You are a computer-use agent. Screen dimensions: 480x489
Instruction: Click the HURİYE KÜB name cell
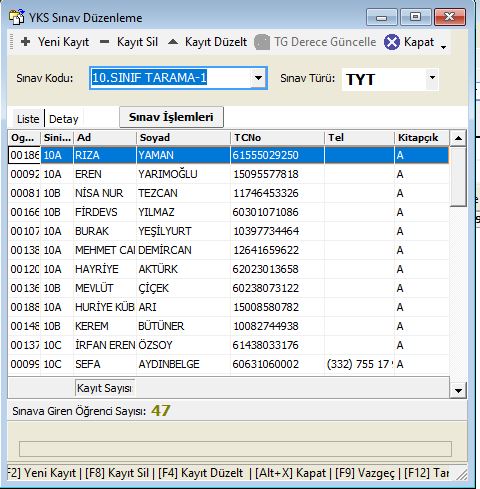pos(105,307)
